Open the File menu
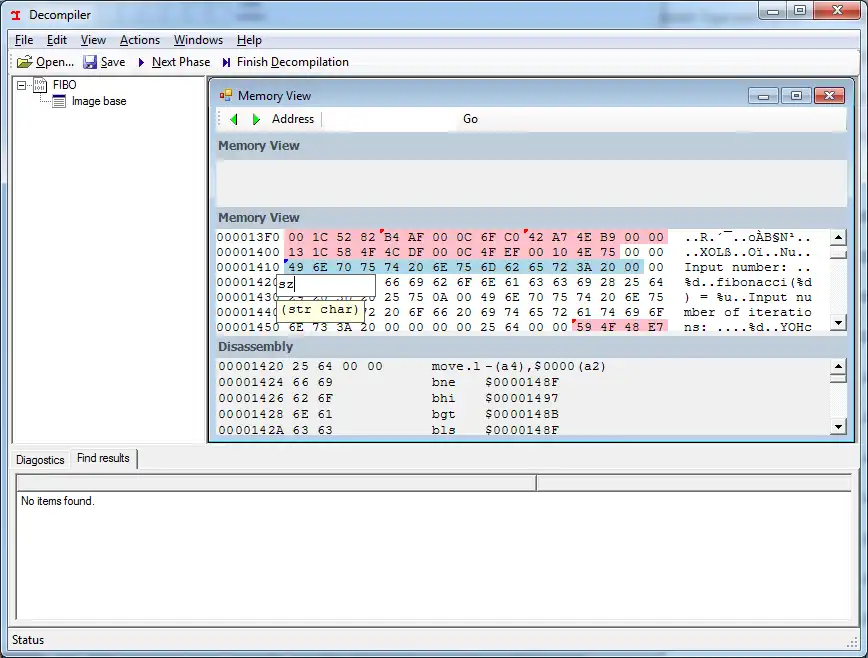This screenshot has height=658, width=868. point(24,40)
